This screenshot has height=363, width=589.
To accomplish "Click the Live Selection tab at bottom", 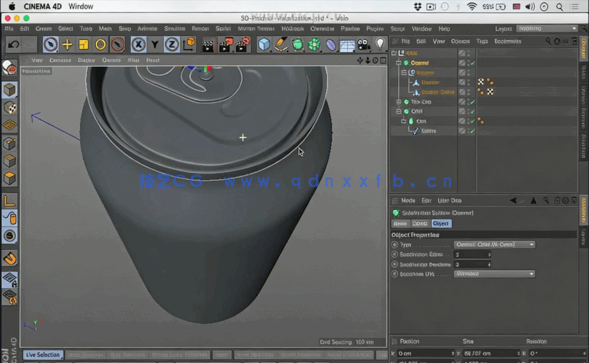I will tap(43, 355).
